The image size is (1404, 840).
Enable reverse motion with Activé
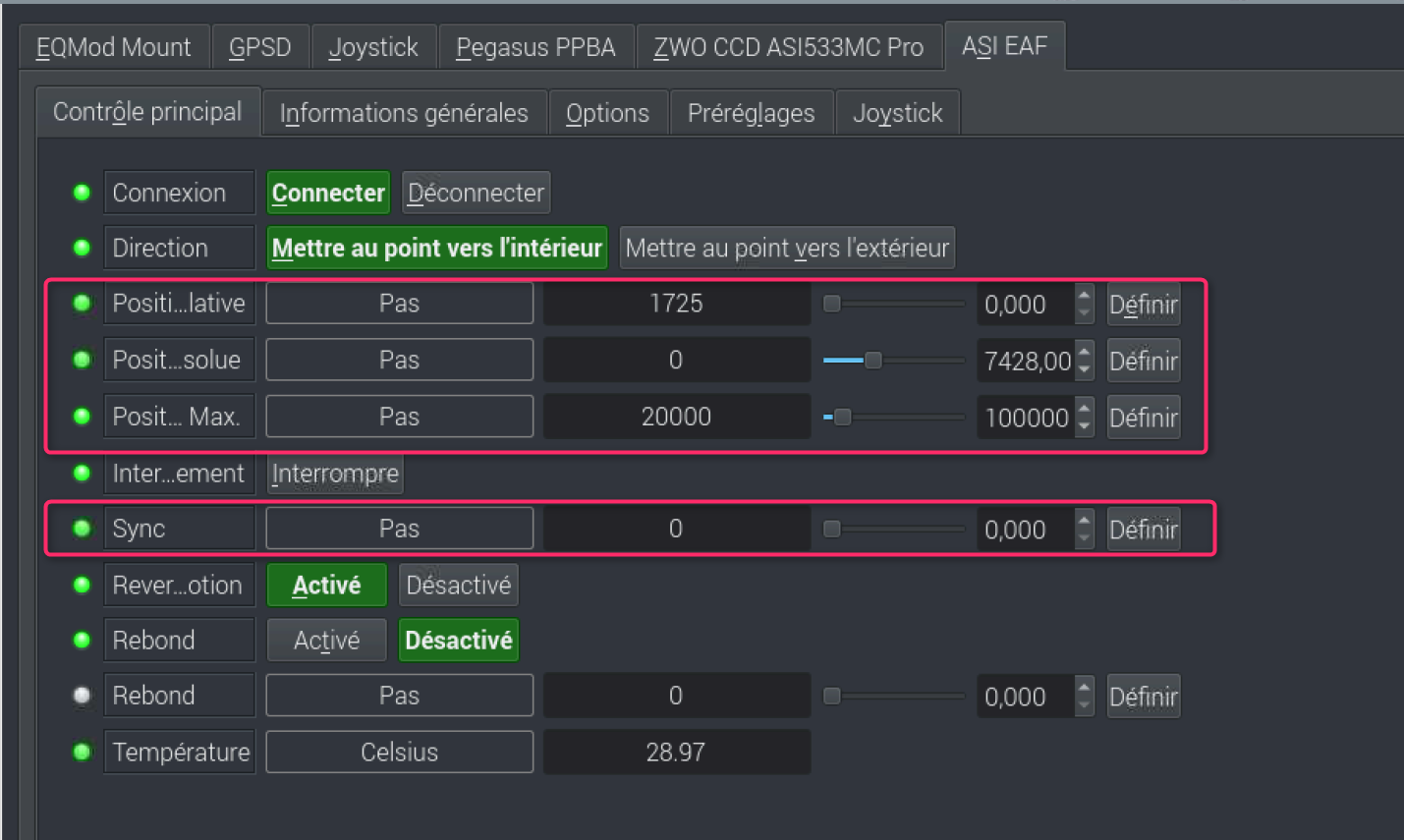click(x=327, y=586)
